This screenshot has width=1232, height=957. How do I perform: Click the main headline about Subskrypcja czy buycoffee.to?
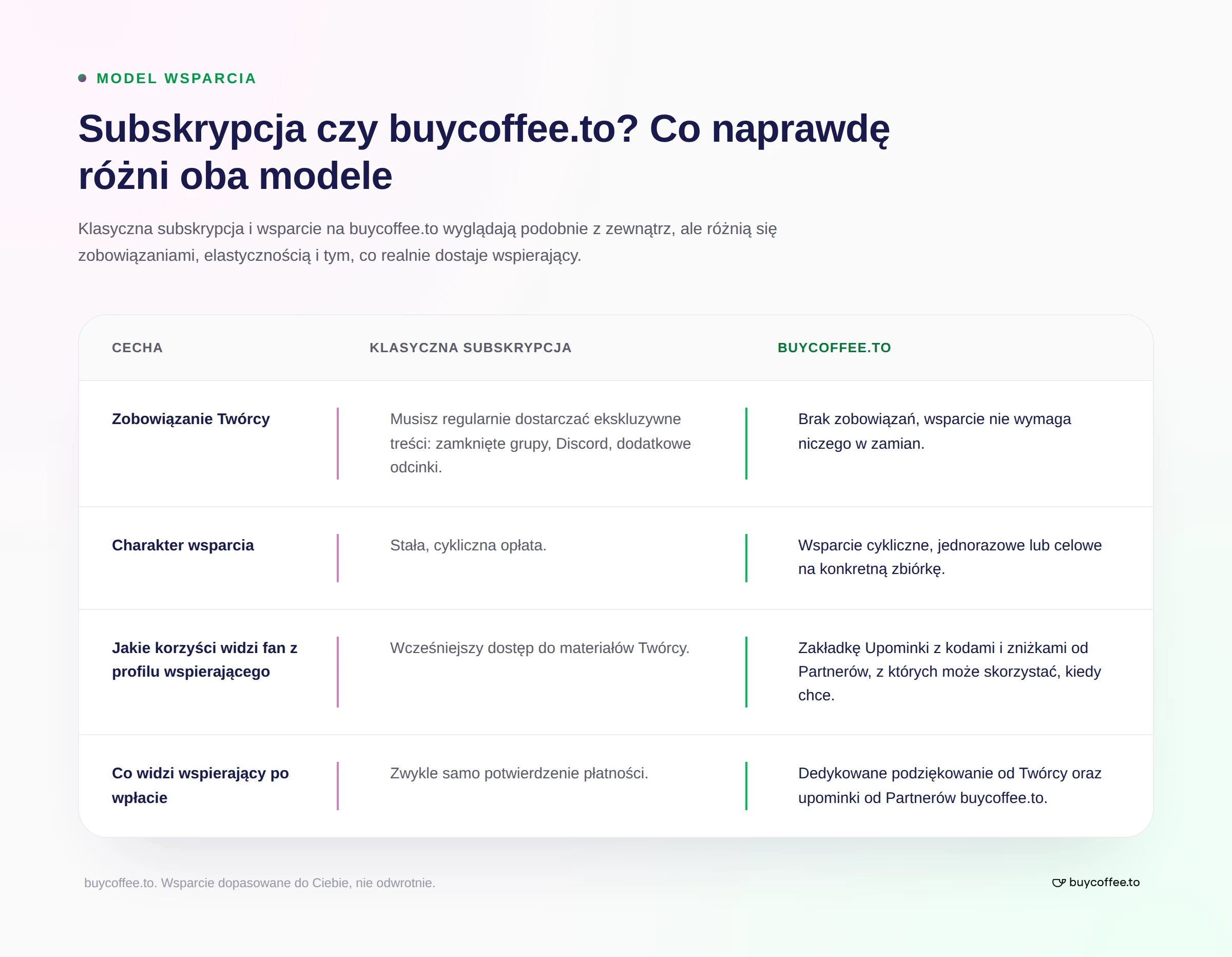point(484,152)
